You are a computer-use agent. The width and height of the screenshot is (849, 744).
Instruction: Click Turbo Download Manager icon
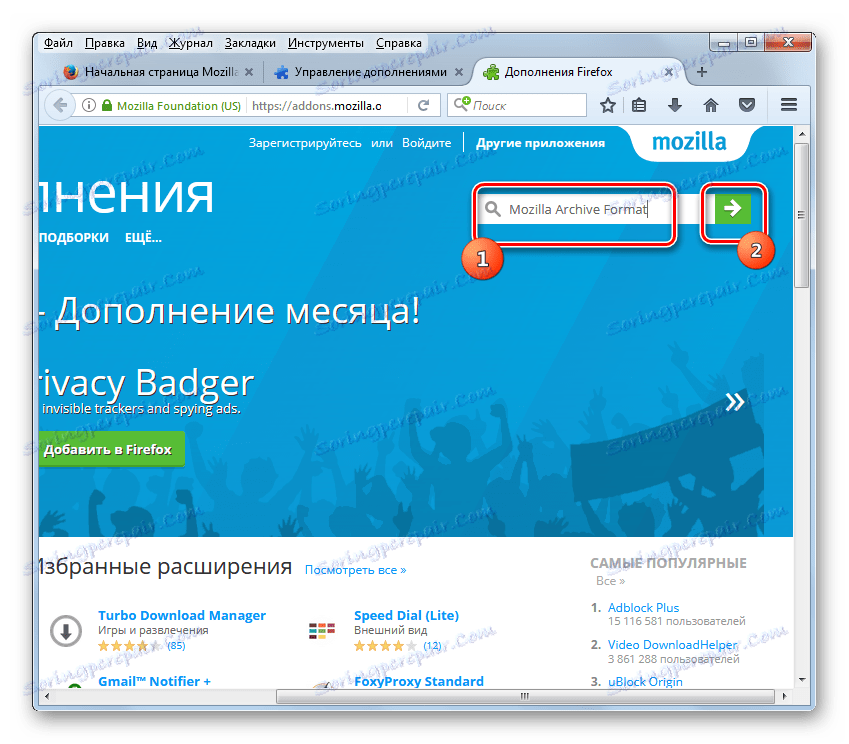coord(66,631)
